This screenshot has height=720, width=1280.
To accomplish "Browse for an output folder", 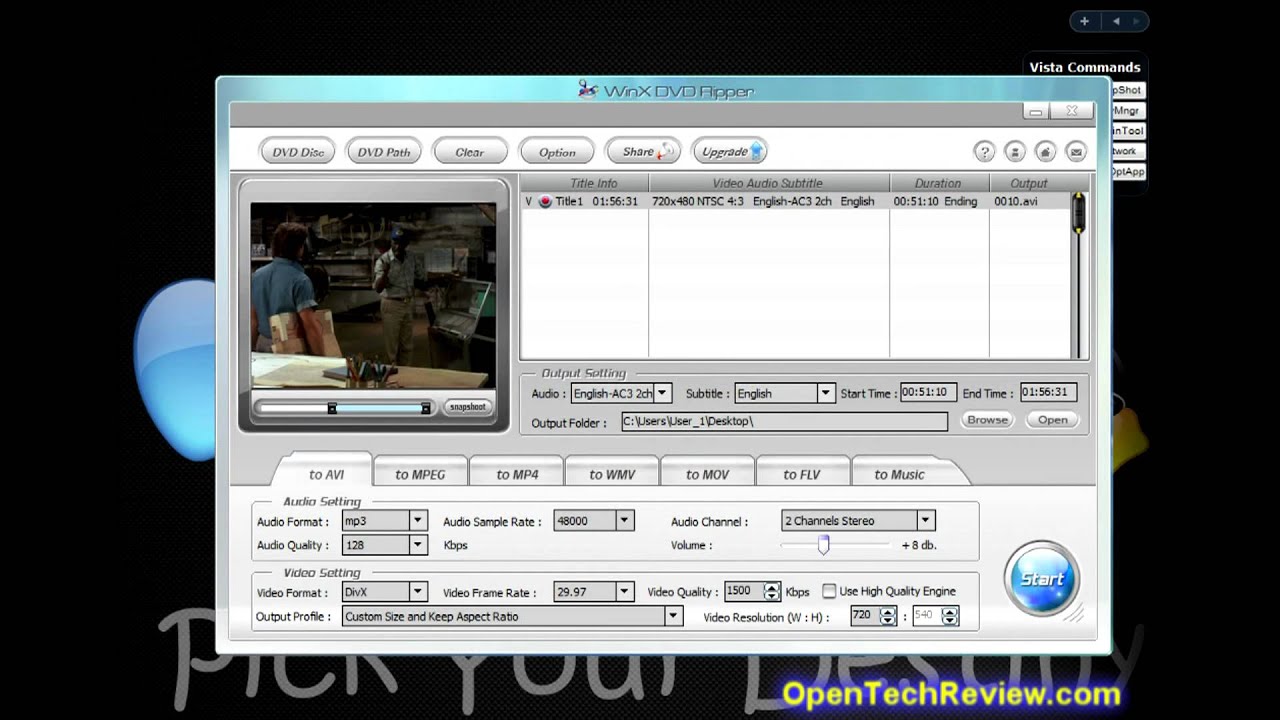I will pos(987,420).
